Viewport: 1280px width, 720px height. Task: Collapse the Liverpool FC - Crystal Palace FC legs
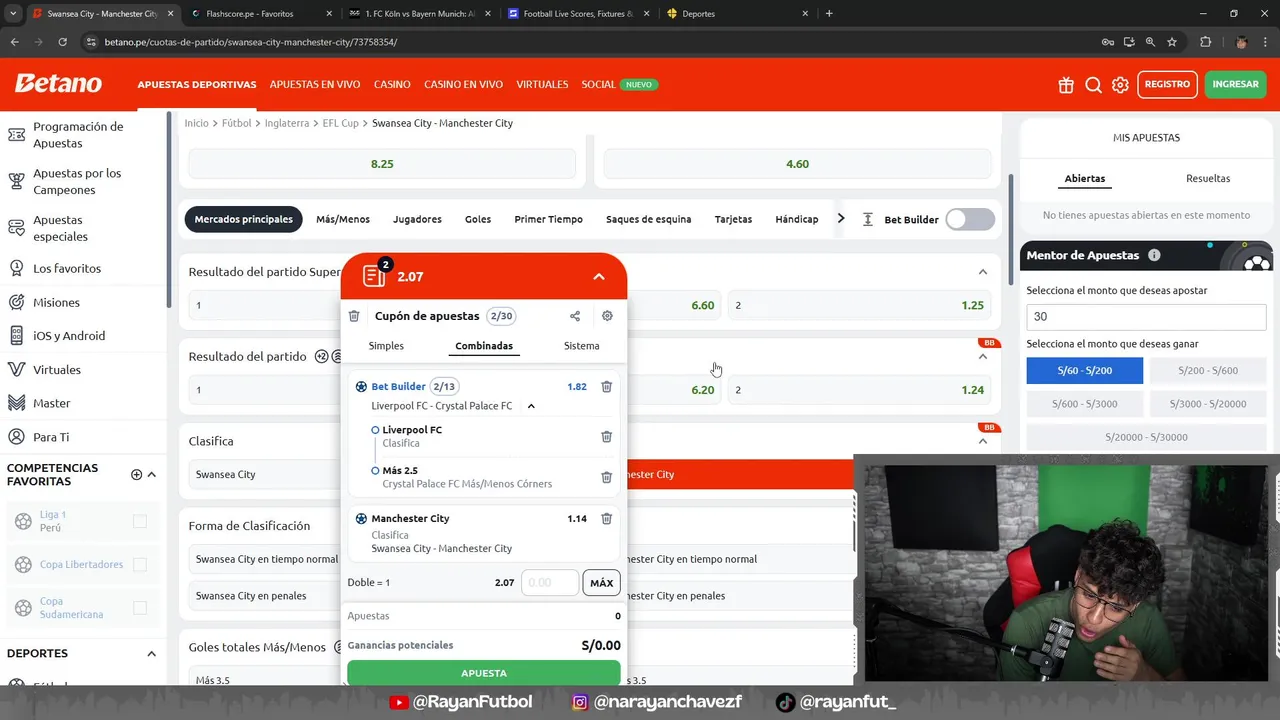pos(531,406)
